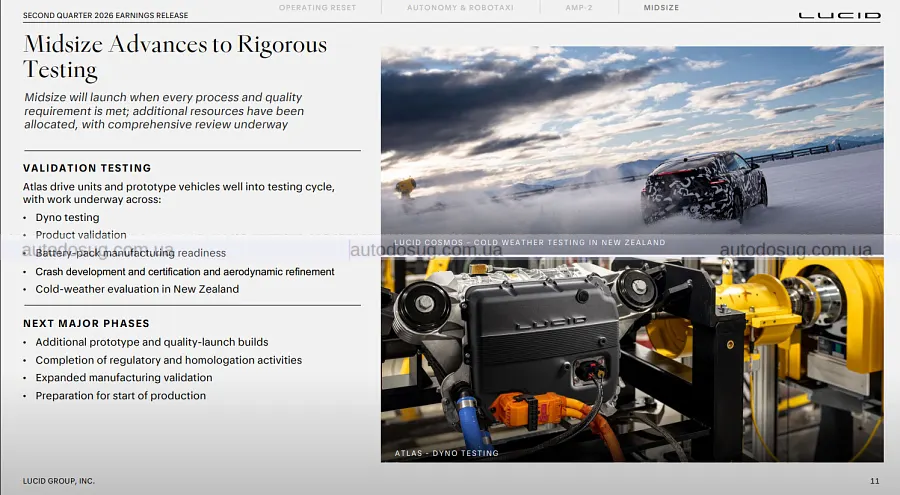900x495 pixels.
Task: Select the Operating Reset section tab
Action: tap(317, 7)
